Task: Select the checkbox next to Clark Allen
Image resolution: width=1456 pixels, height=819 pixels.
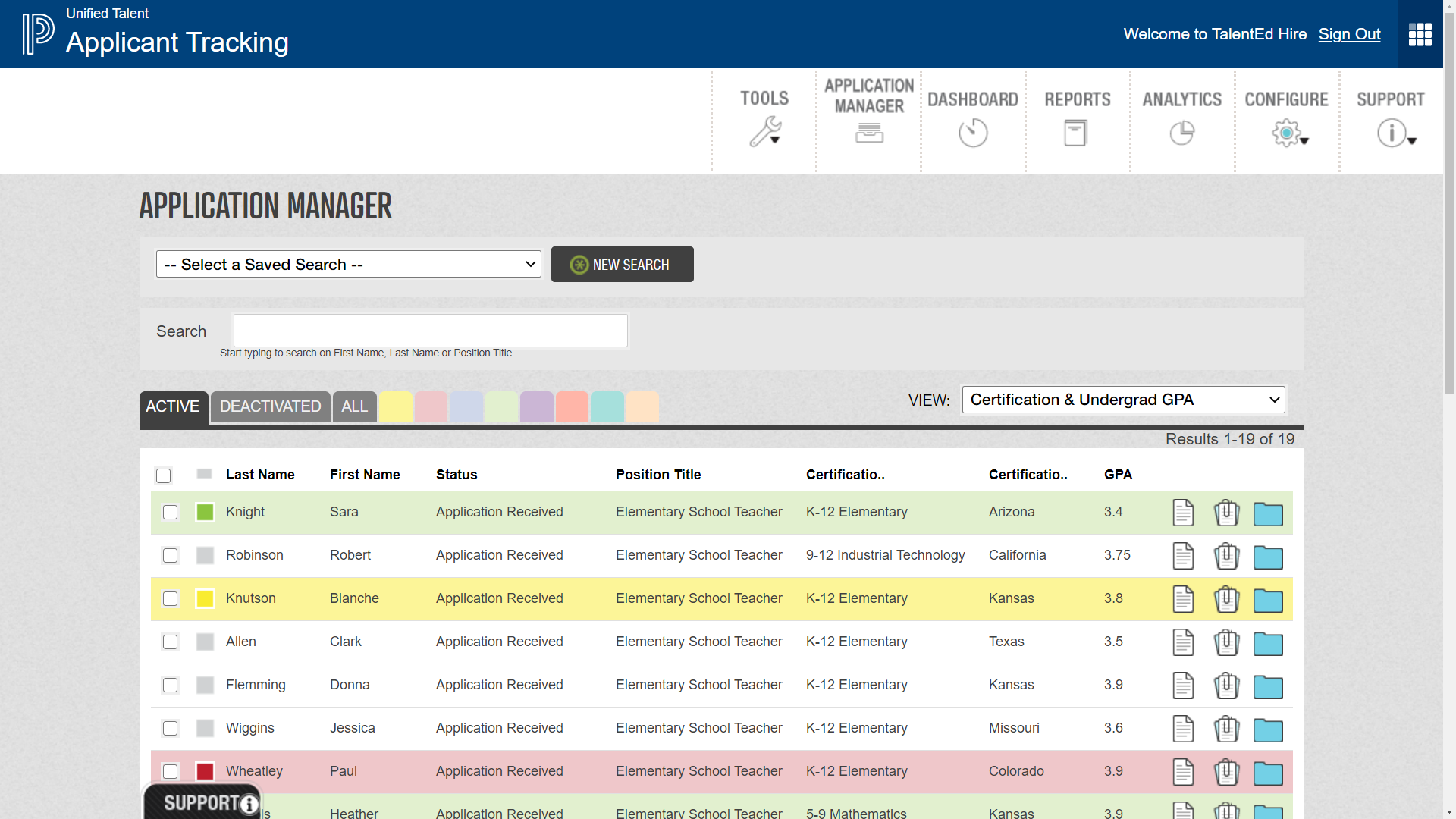Action: (170, 642)
